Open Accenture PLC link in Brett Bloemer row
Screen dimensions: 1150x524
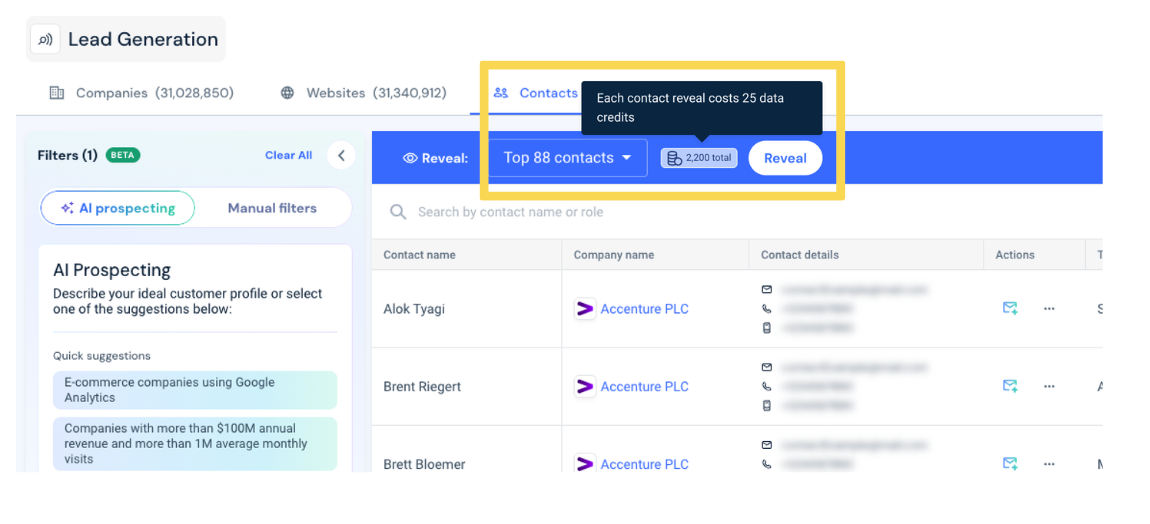tap(644, 465)
